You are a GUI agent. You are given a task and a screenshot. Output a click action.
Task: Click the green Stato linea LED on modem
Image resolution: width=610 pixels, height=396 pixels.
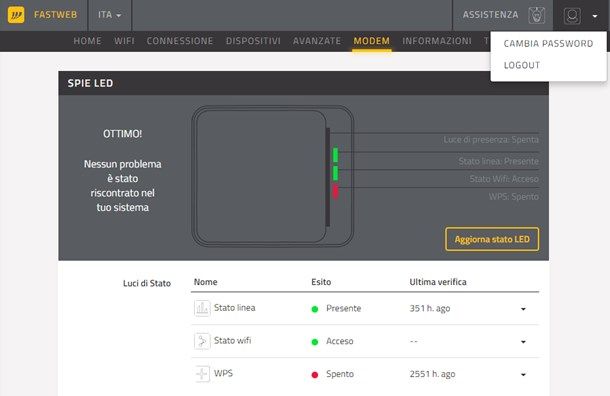click(x=335, y=155)
